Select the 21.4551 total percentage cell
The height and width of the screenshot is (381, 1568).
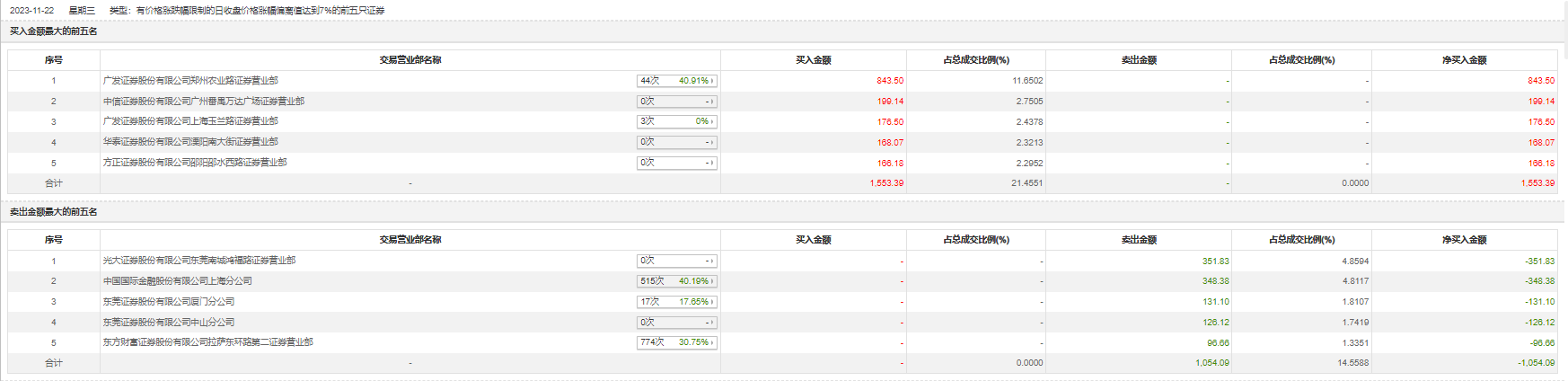pos(1027,183)
